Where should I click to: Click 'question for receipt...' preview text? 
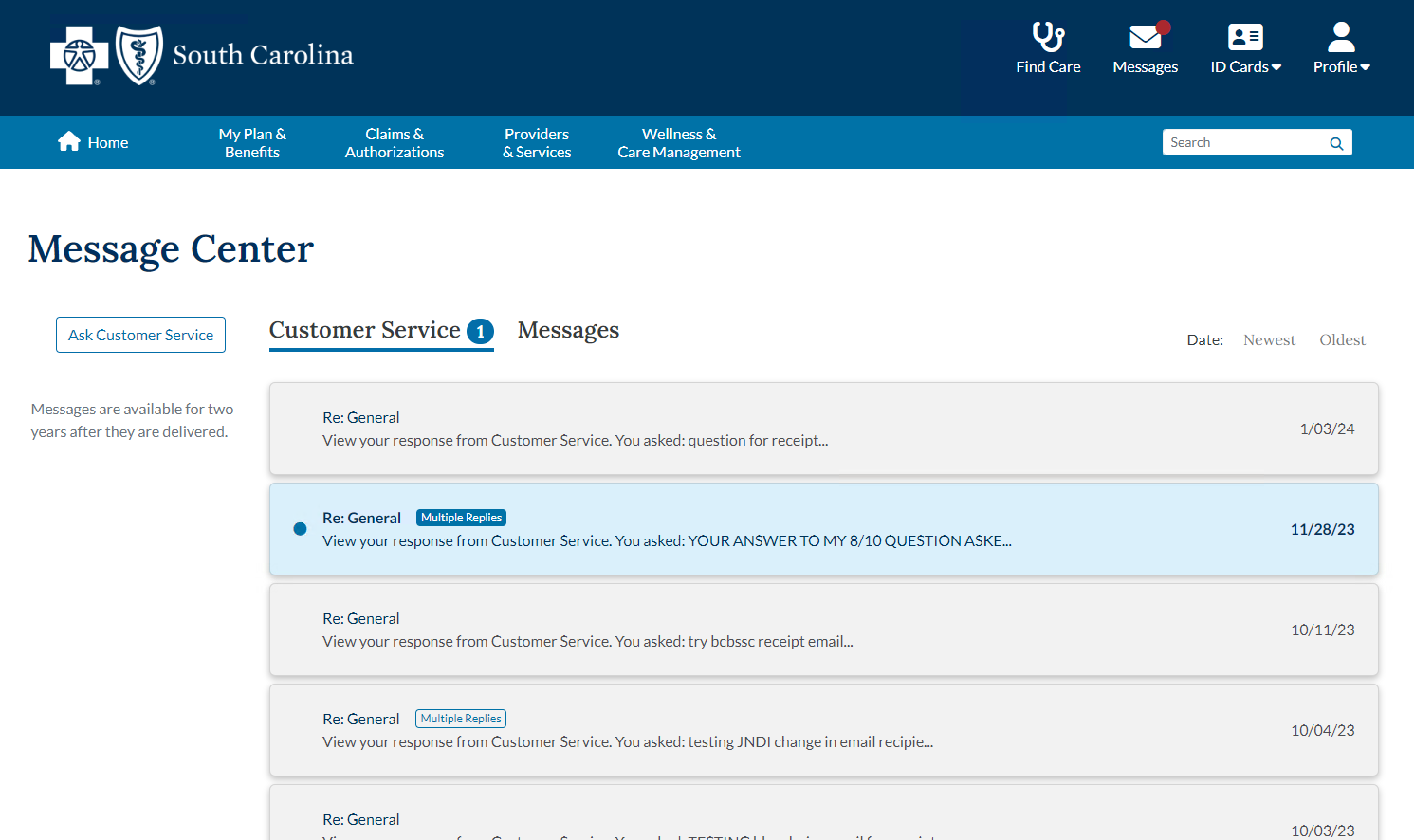(x=758, y=441)
